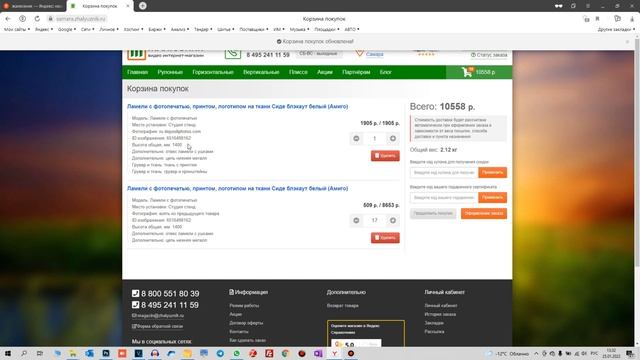640x360 pixels.
Task: Open the second product title link in cart
Action: click(x=238, y=189)
